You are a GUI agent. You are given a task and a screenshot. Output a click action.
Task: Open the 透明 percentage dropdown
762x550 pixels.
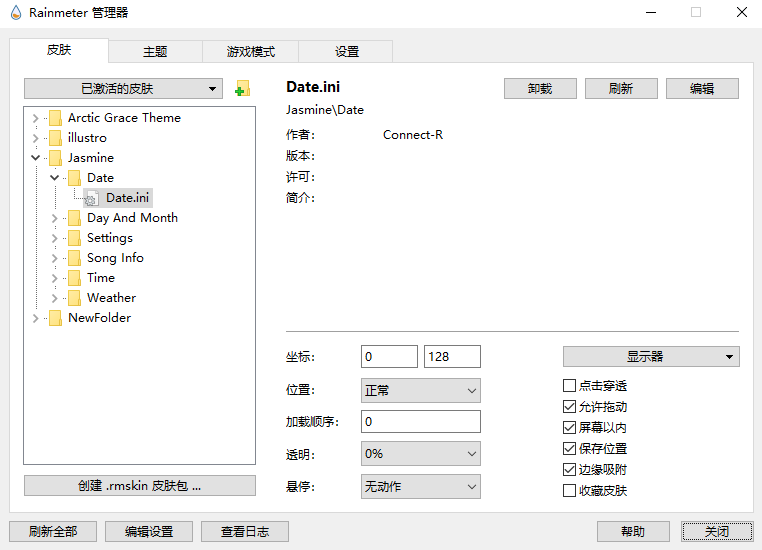[420, 453]
